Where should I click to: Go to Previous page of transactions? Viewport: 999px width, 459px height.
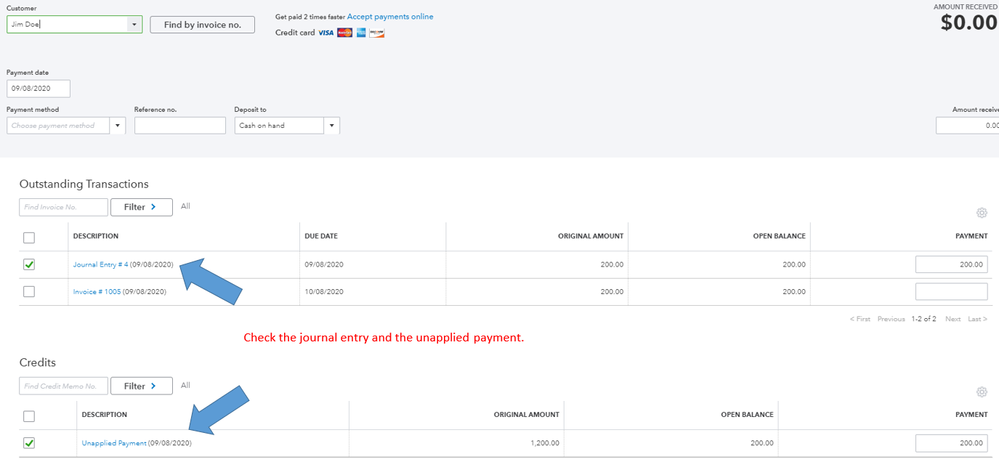point(891,319)
